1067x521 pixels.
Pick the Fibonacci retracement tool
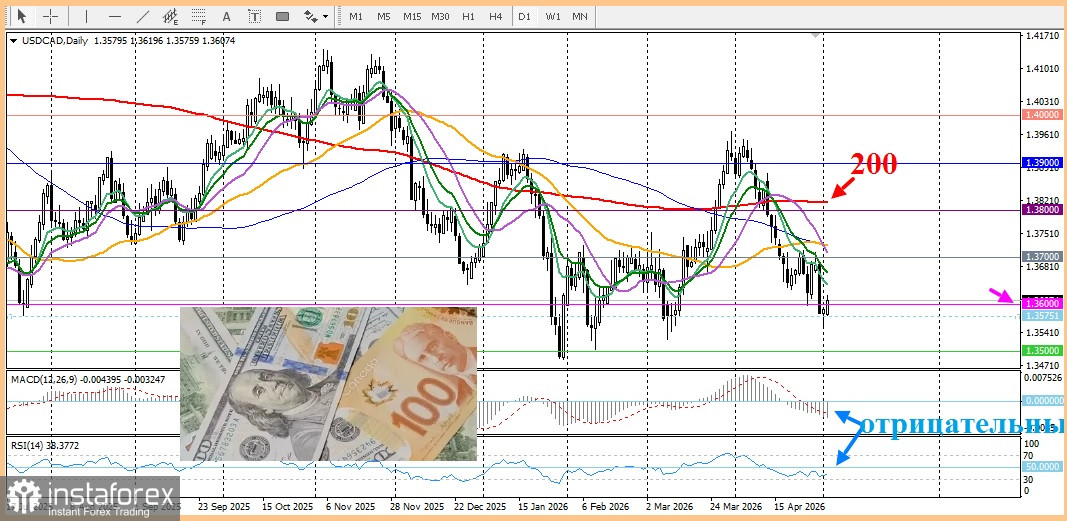[199, 16]
